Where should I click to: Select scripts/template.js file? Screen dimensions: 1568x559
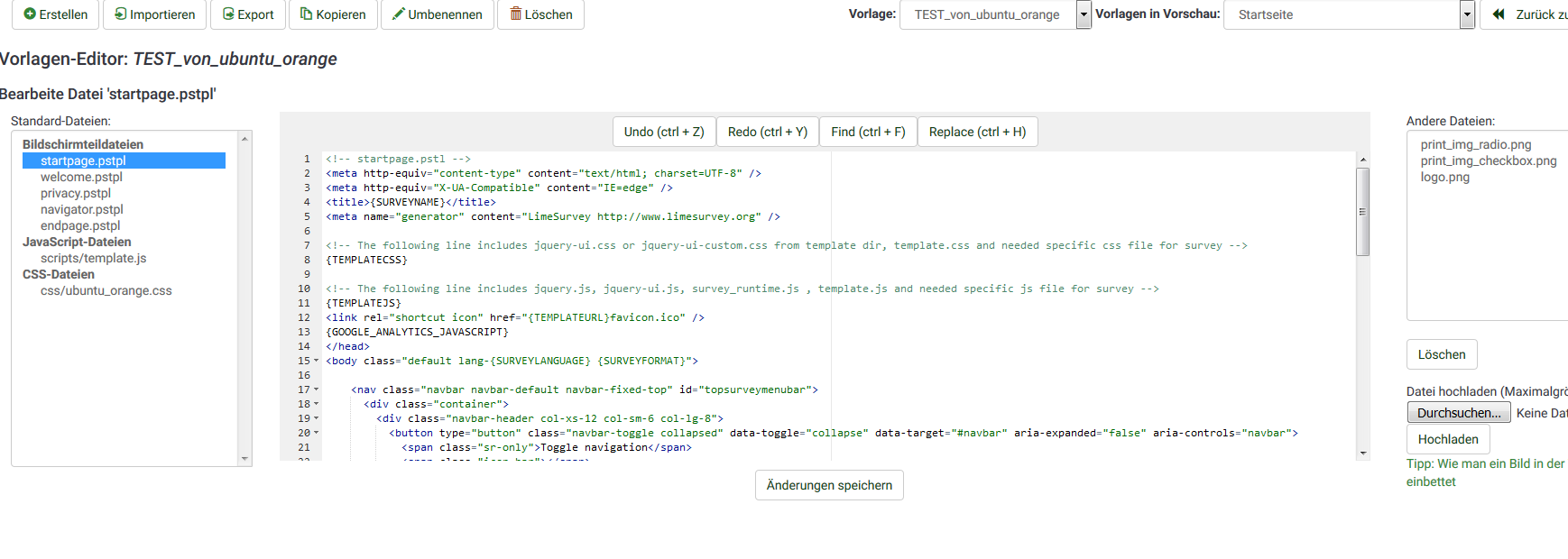(93, 258)
